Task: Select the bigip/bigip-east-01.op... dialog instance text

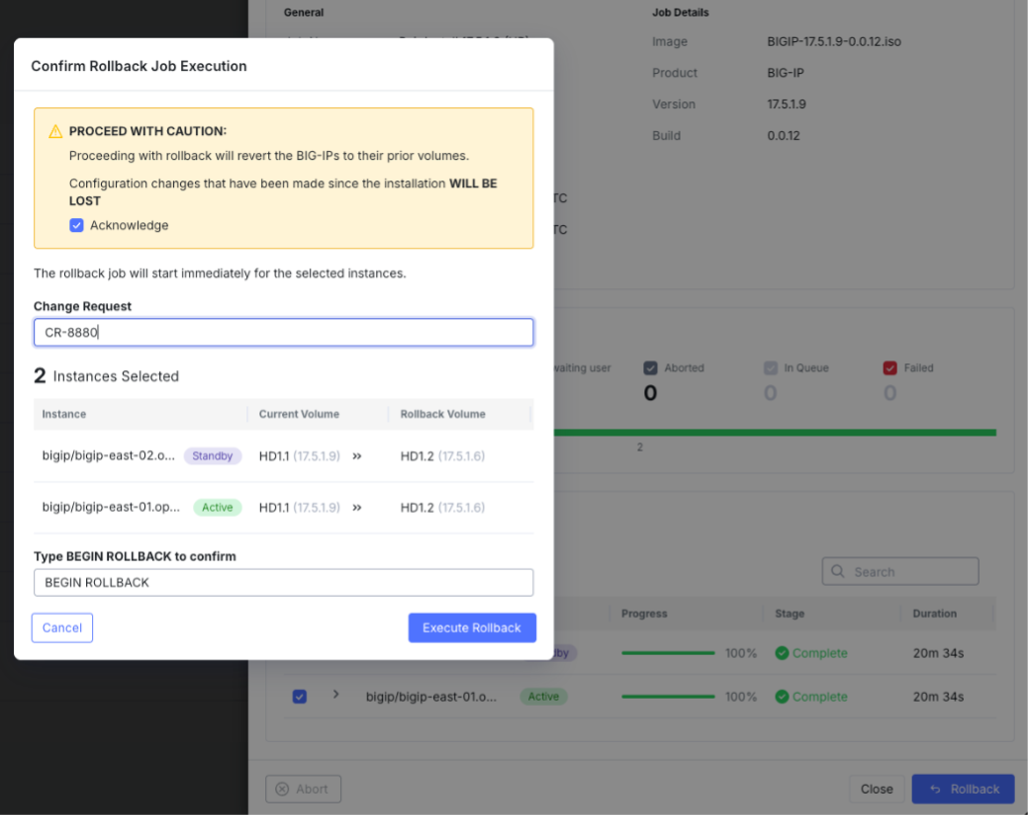Action: [111, 508]
